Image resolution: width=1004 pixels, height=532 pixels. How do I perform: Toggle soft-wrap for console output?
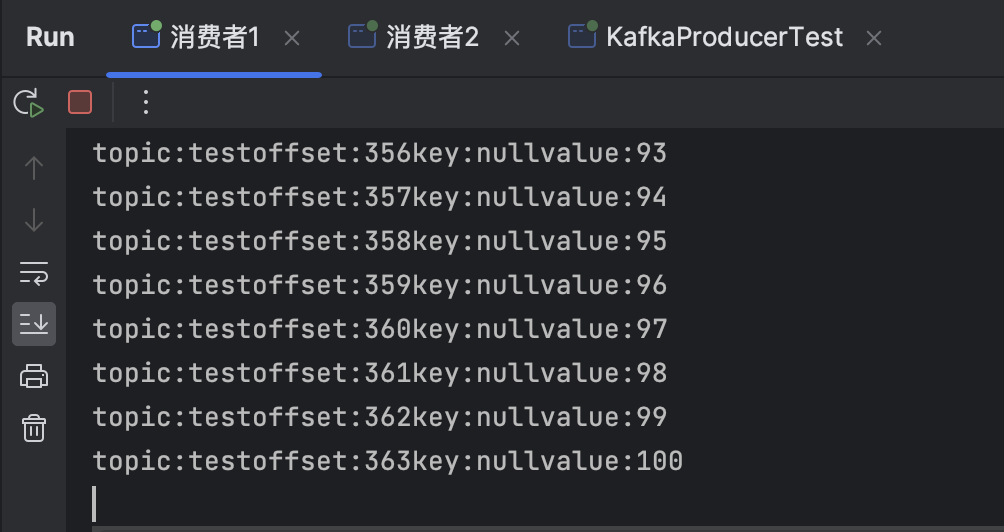pos(34,272)
